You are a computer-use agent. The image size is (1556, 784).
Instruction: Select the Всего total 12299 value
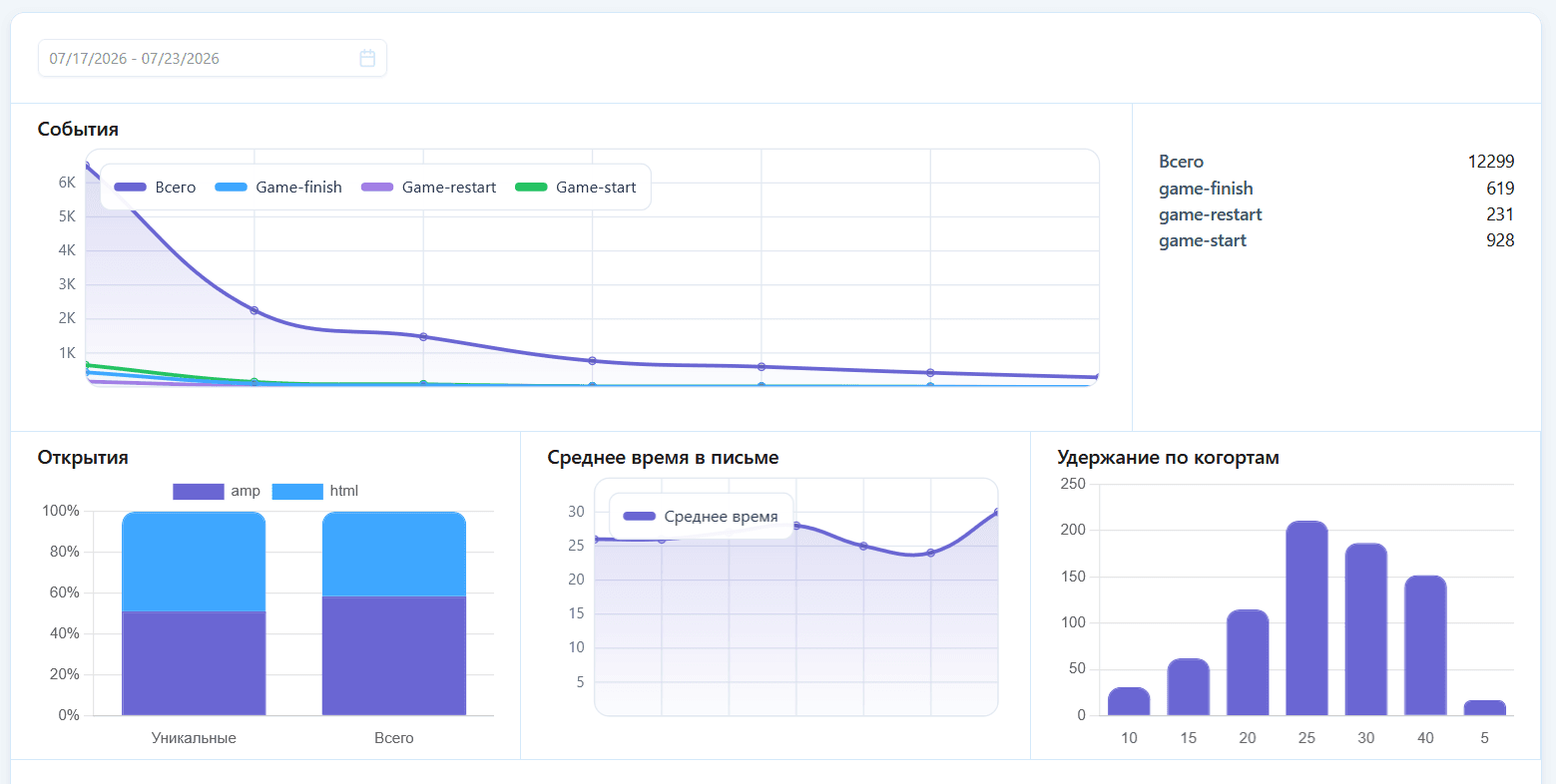pos(1491,162)
